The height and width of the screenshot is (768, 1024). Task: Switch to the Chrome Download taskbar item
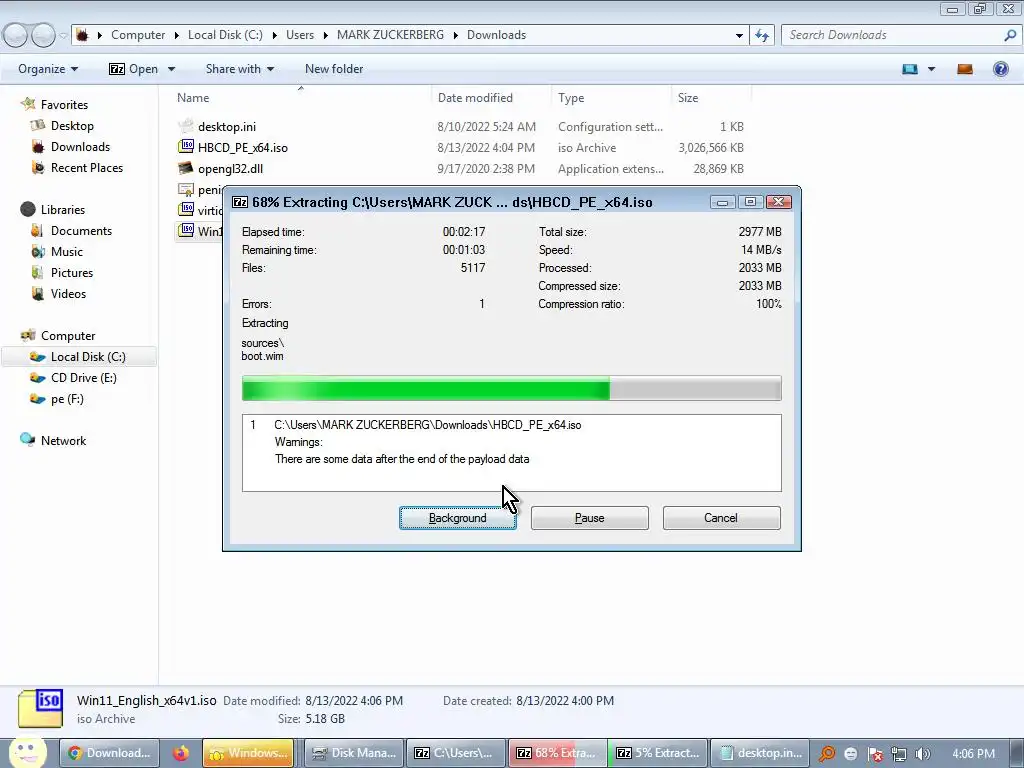point(110,753)
